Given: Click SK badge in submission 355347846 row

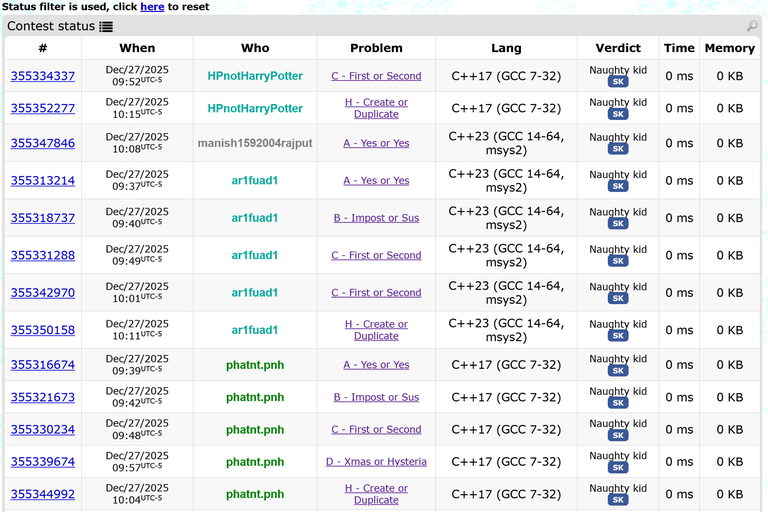Looking at the screenshot, I should pos(618,149).
